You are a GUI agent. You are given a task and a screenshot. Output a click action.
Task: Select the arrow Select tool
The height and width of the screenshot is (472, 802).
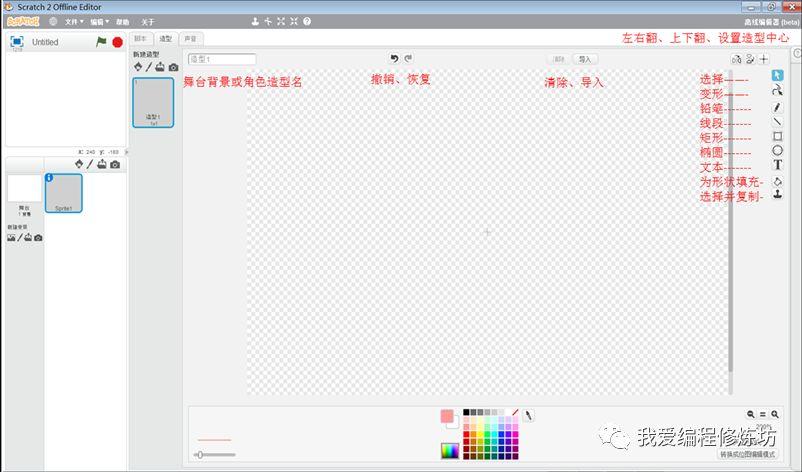(x=777, y=75)
